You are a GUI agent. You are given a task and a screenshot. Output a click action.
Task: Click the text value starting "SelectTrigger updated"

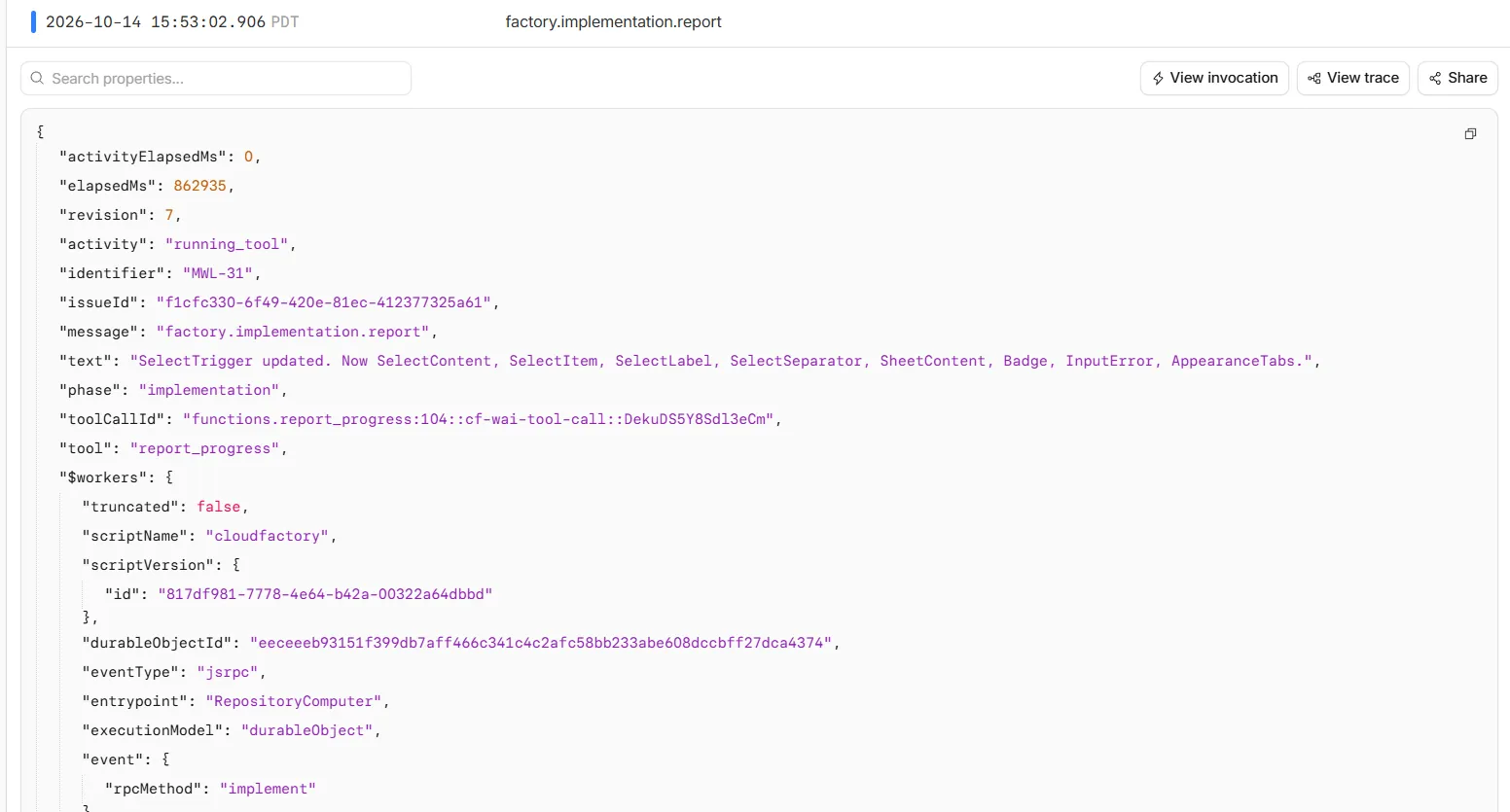pos(722,361)
